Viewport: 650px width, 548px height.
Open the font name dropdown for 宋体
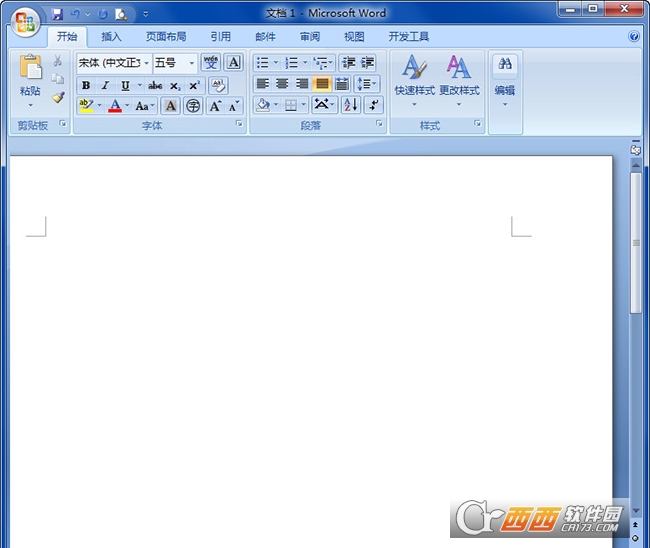[x=146, y=63]
